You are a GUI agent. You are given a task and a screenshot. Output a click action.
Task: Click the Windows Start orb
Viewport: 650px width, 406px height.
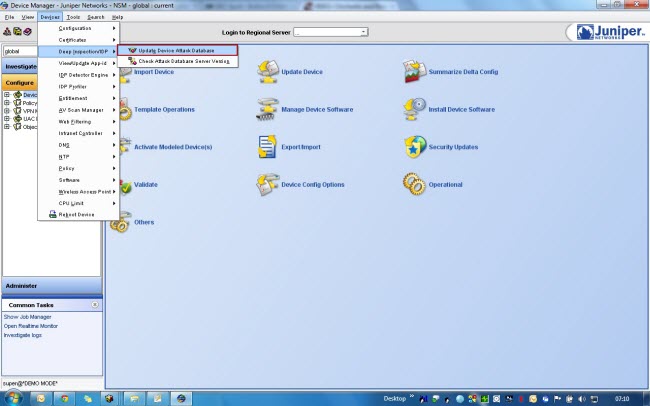tap(14, 398)
